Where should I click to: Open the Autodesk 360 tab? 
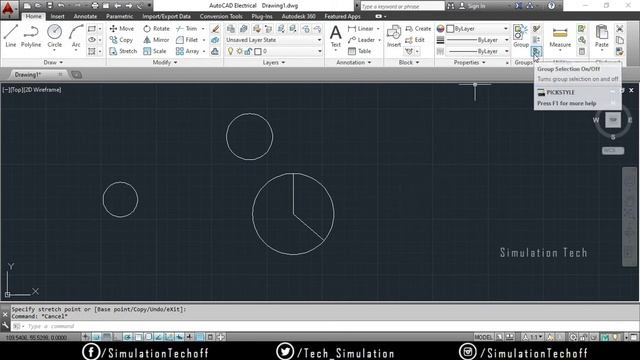(x=298, y=16)
